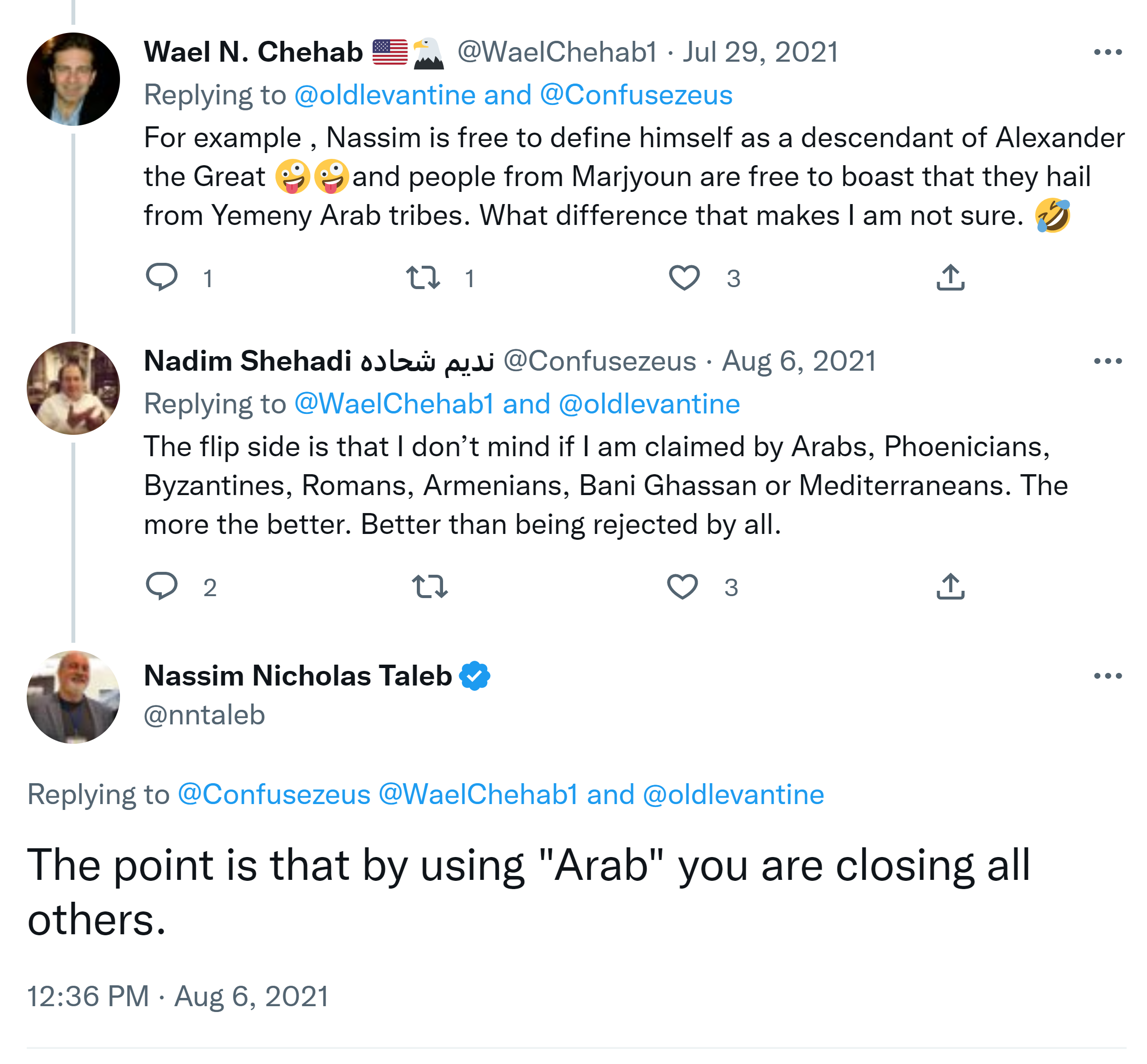Open more options on Nadim Shehadi's tweet
The image size is (1147, 1064).
tap(1107, 361)
